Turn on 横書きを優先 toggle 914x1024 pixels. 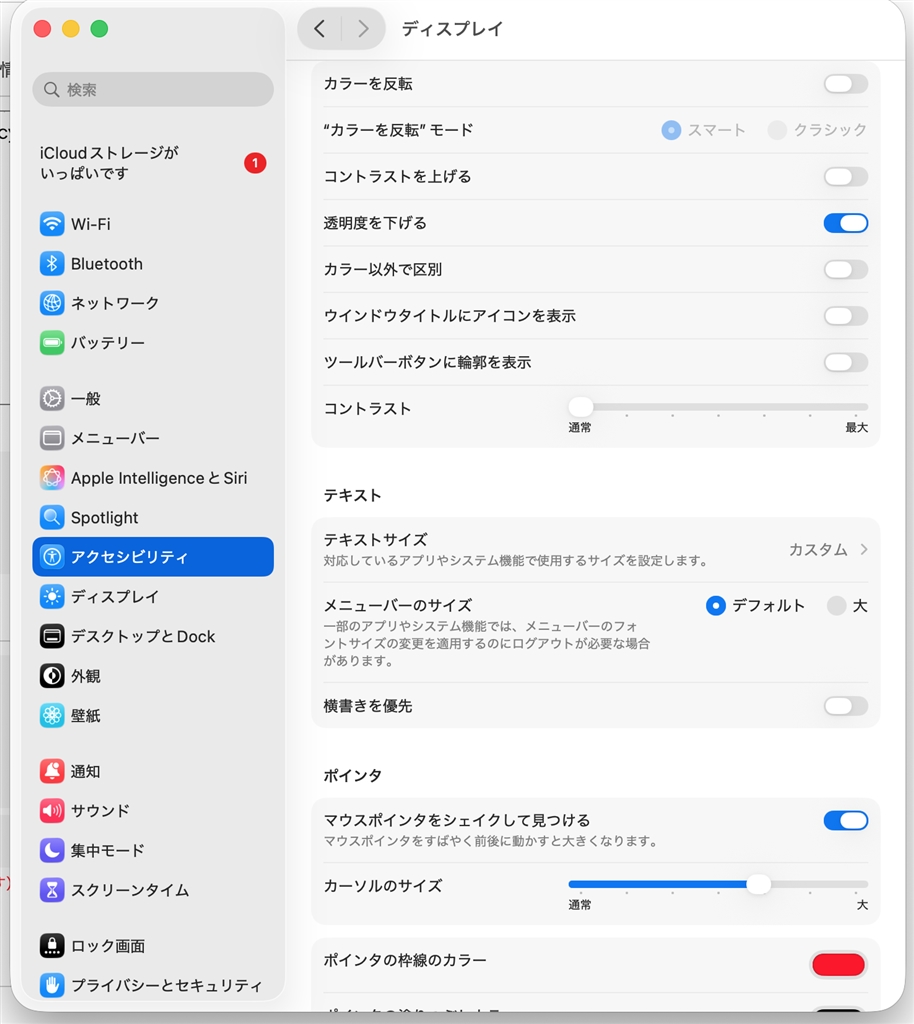[845, 706]
